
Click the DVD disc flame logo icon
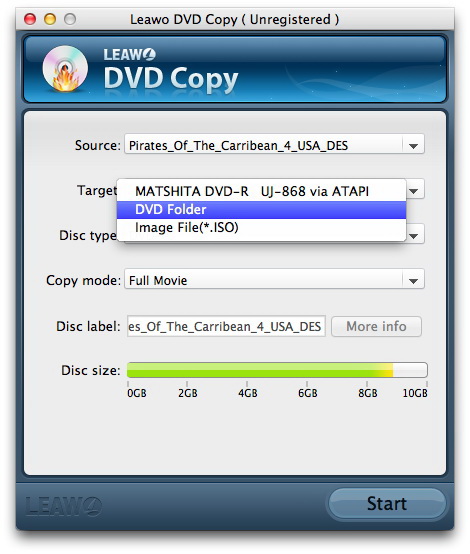coord(65,69)
